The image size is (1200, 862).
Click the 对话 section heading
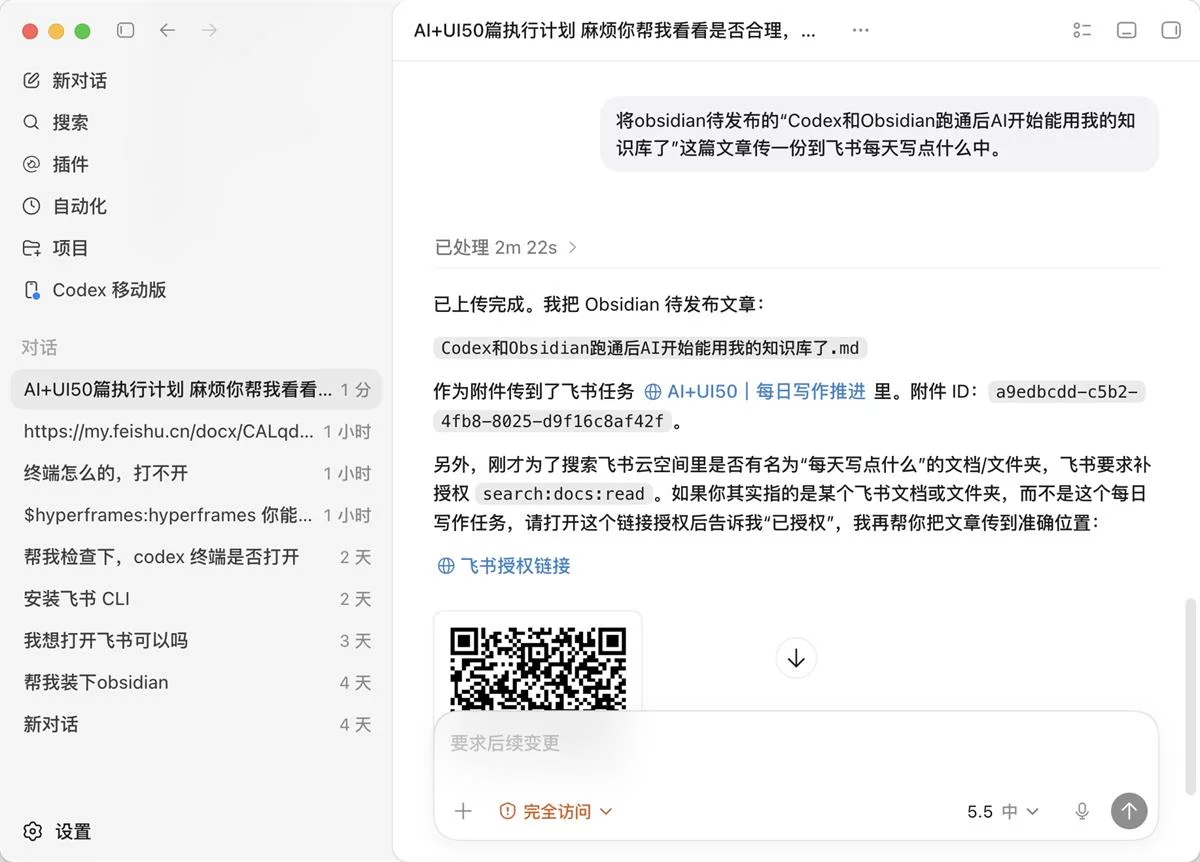click(x=40, y=348)
